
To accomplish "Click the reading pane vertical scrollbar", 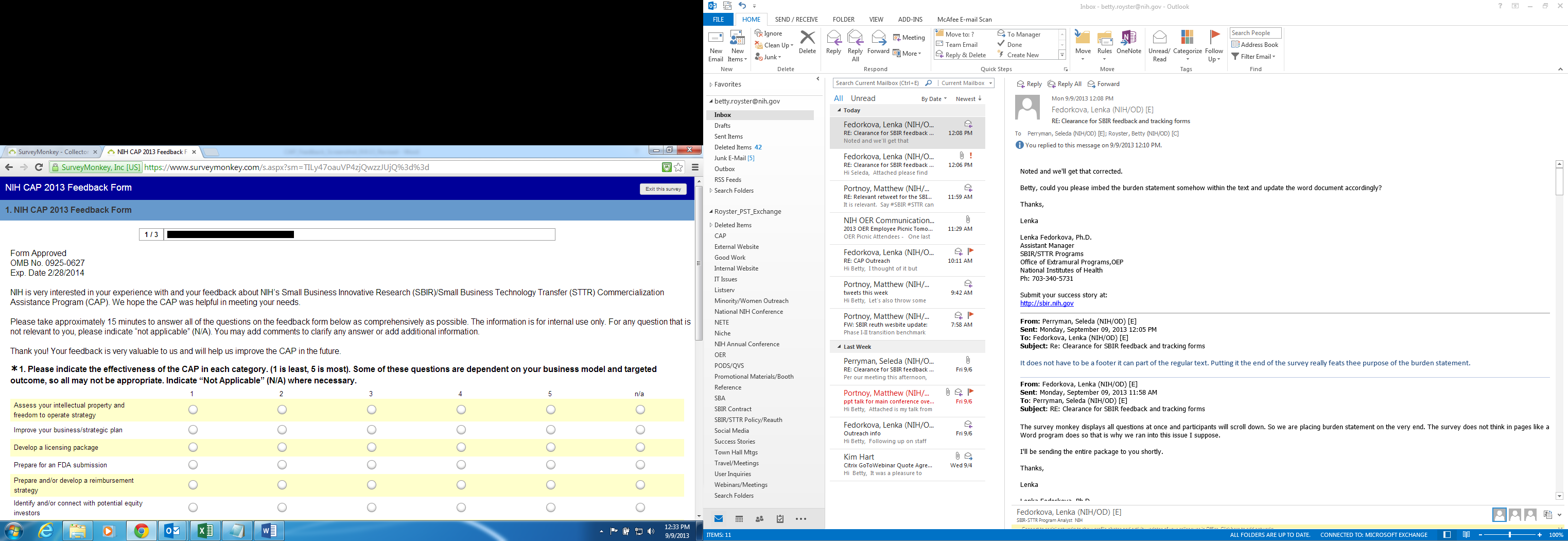I will [1559, 330].
